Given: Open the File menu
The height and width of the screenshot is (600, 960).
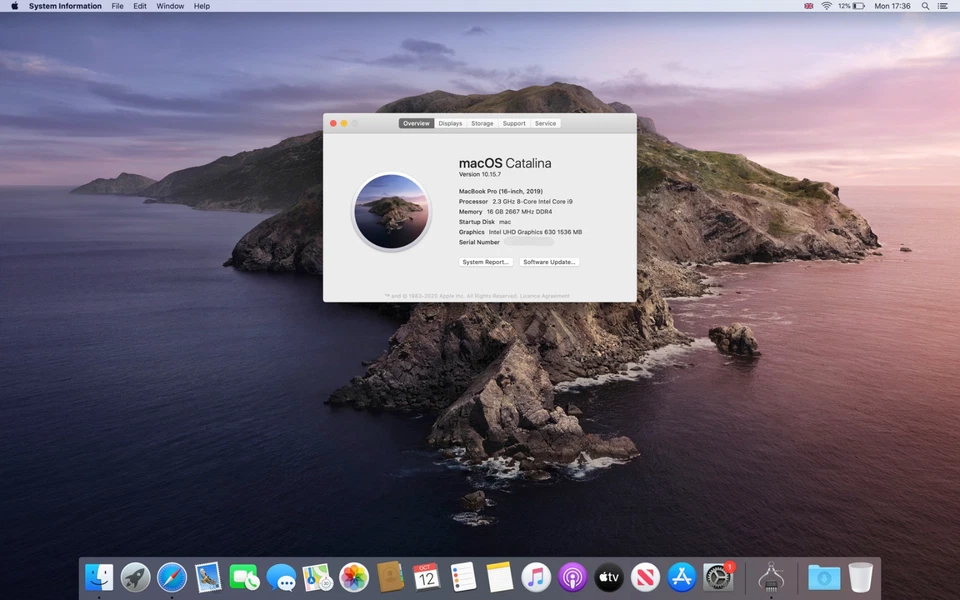Looking at the screenshot, I should (x=118, y=6).
